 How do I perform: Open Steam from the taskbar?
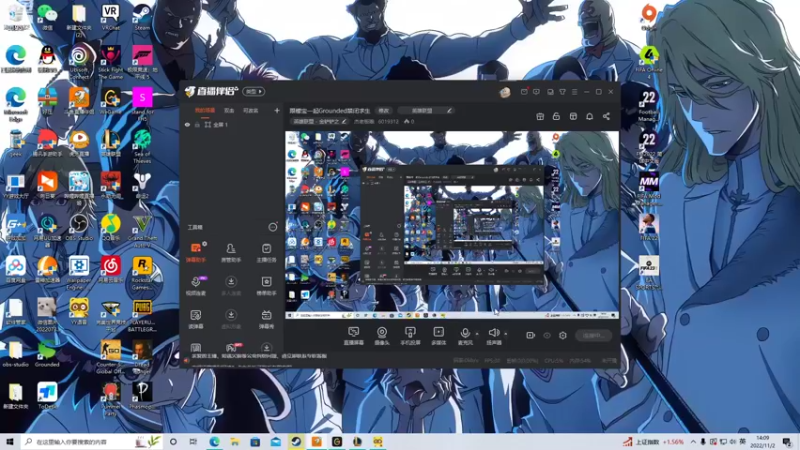tap(296, 442)
